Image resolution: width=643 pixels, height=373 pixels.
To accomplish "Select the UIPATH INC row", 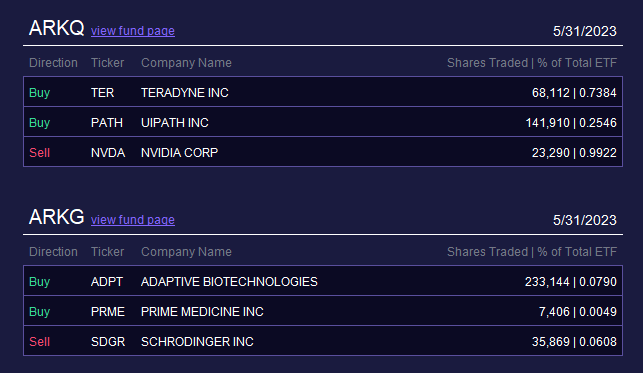I will 323,122.
